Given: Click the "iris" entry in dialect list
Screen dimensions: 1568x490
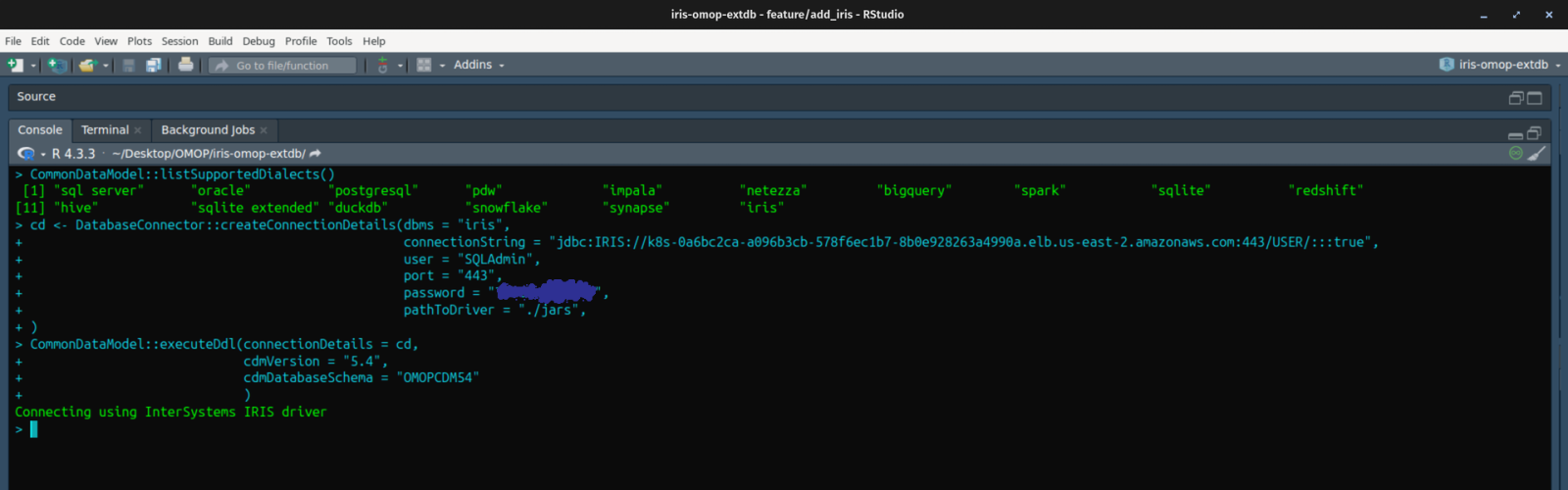Looking at the screenshot, I should click(762, 208).
